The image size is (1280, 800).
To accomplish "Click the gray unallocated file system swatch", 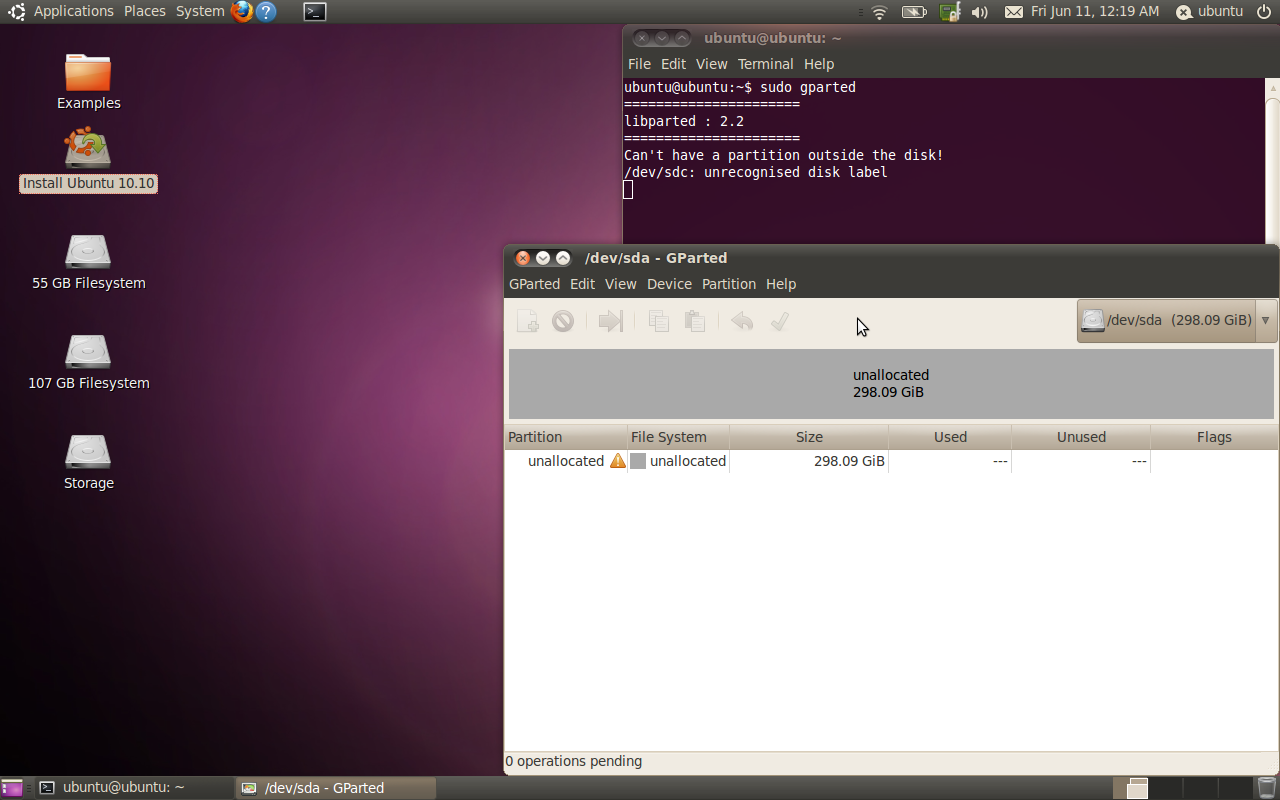I will (x=638, y=461).
